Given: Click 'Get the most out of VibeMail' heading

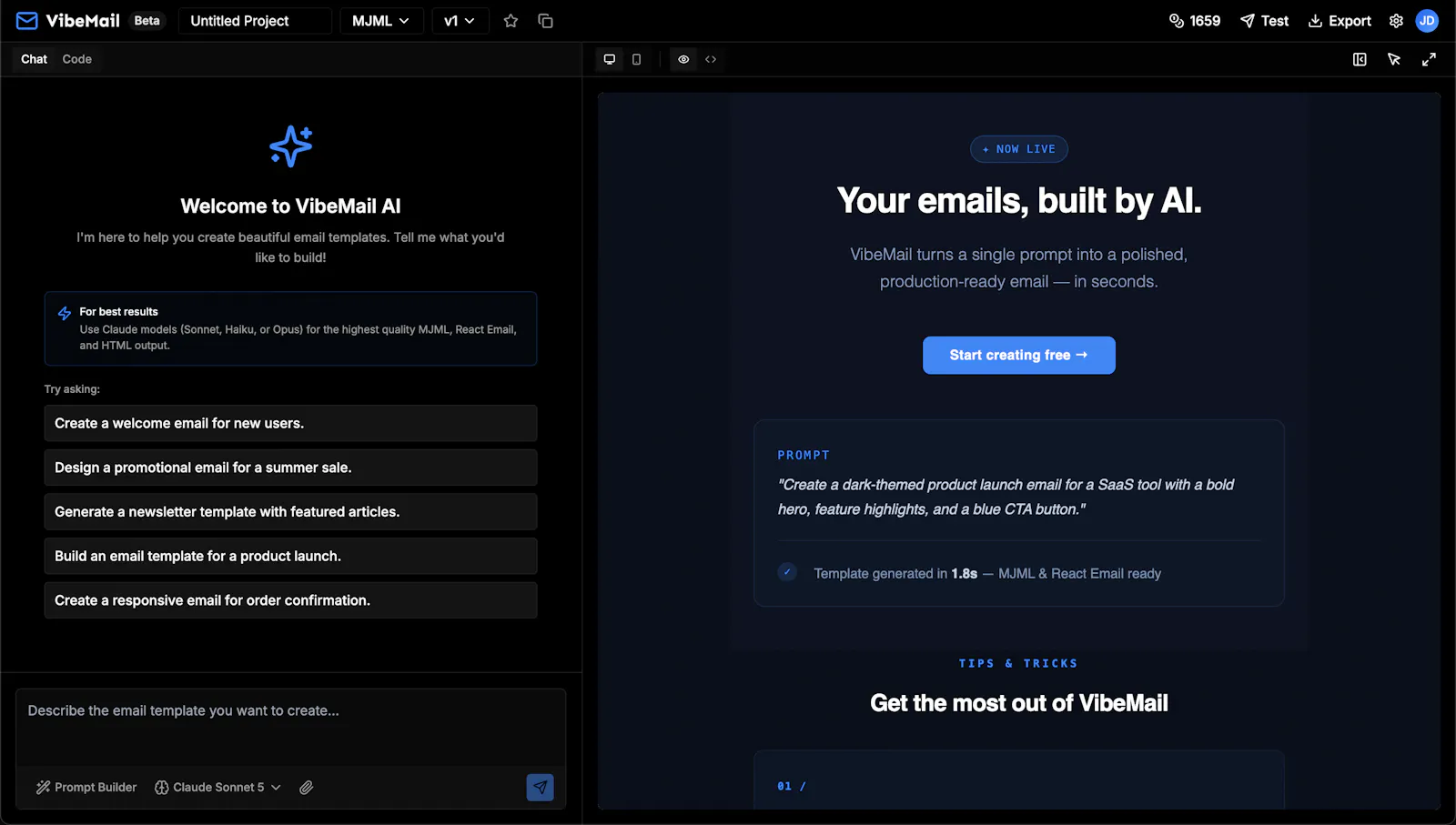Looking at the screenshot, I should point(1019,703).
